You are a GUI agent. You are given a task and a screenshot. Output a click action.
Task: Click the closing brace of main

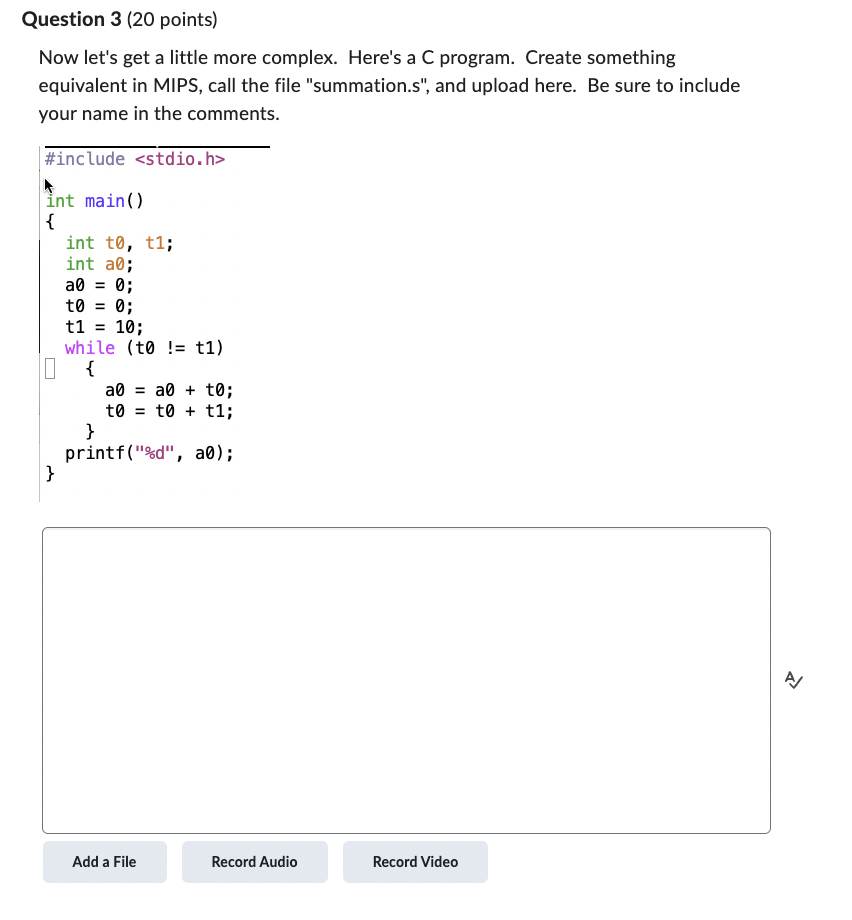pos(50,474)
